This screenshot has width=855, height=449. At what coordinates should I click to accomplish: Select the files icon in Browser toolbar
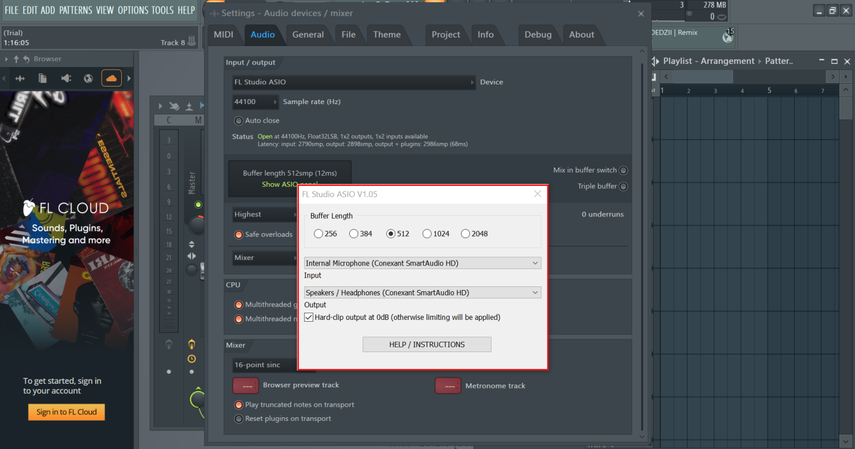point(43,79)
